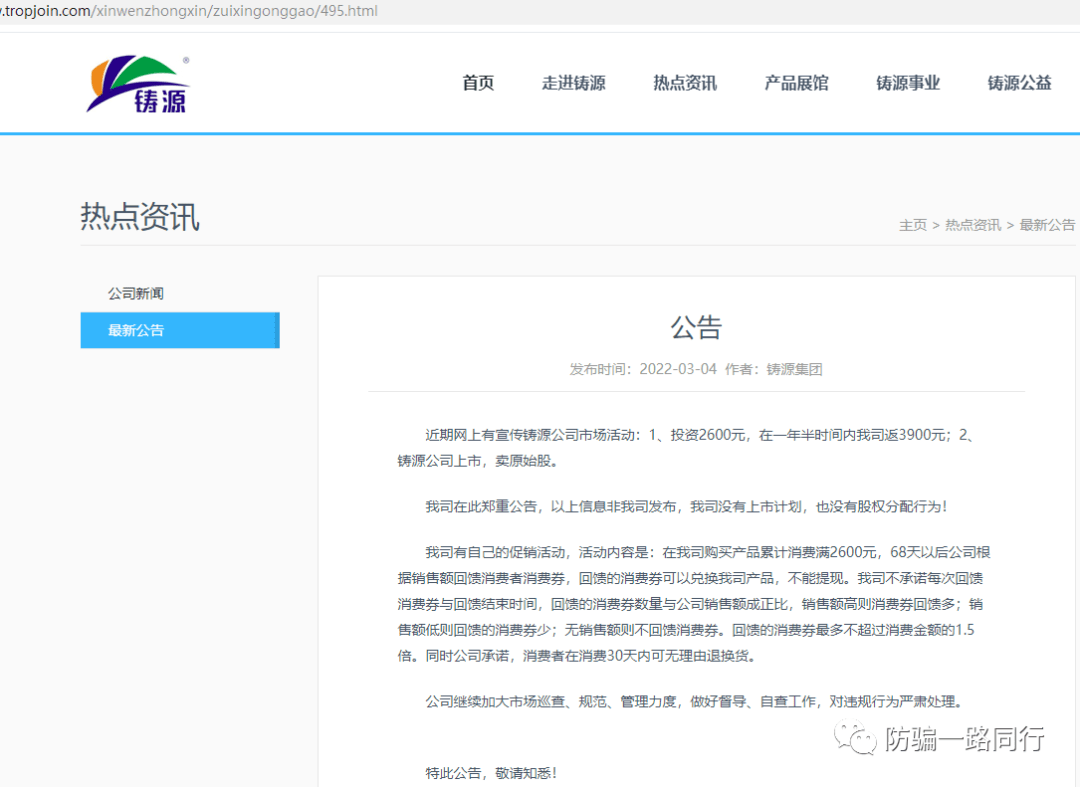Image resolution: width=1080 pixels, height=787 pixels.
Task: Click the 最新公告 breadcrumb link
Action: [1047, 225]
